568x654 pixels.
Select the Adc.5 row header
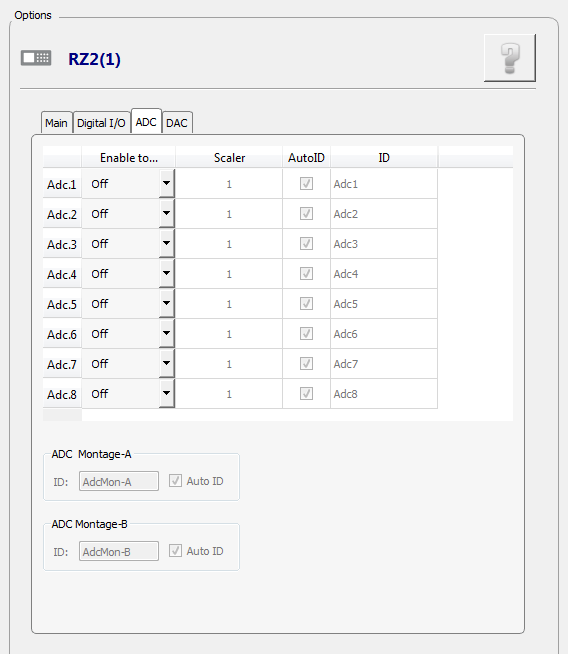pyautogui.click(x=62, y=304)
